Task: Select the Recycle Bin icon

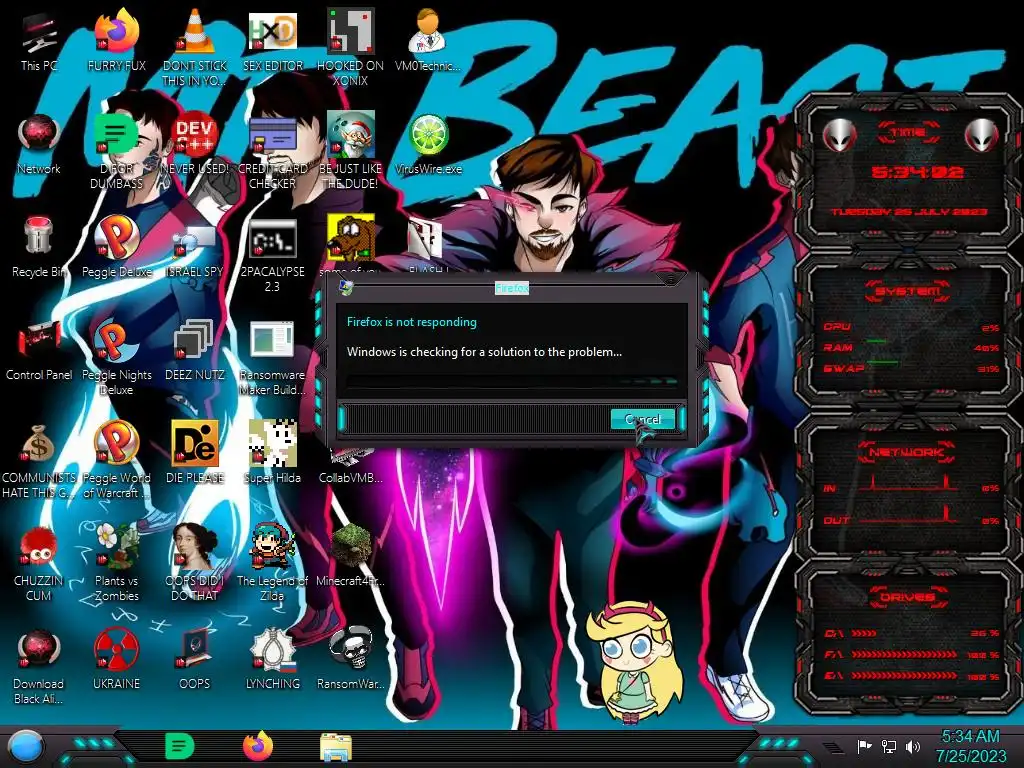Action: pos(39,247)
